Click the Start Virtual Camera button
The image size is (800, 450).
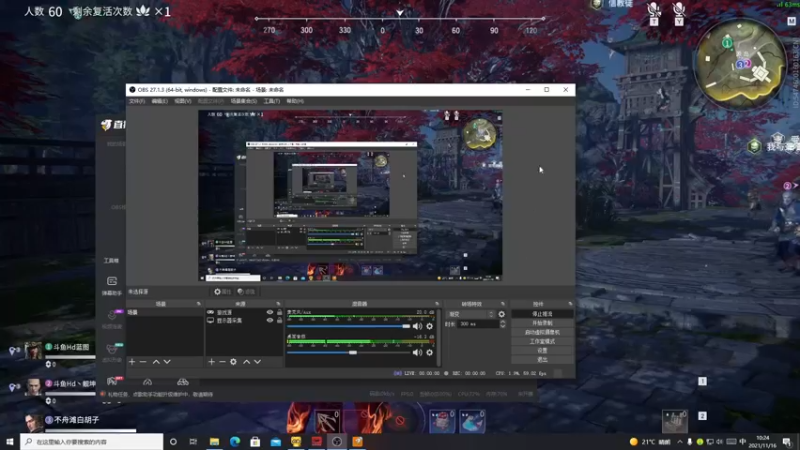pos(542,332)
